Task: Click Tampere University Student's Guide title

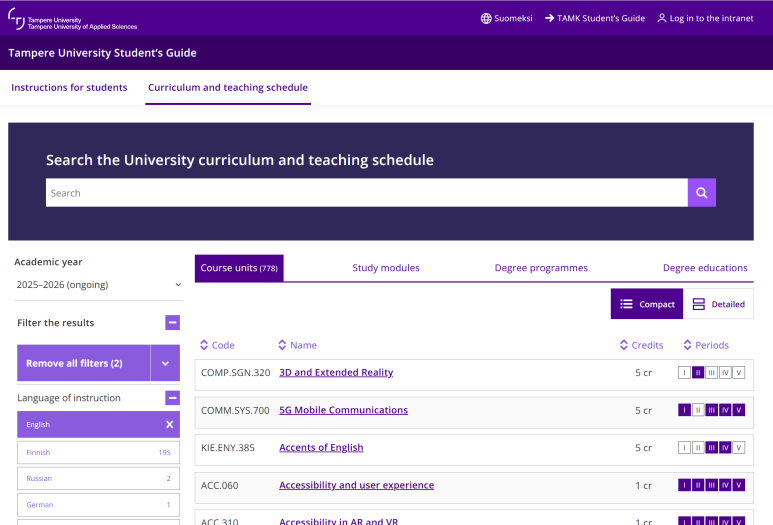Action: tap(103, 53)
